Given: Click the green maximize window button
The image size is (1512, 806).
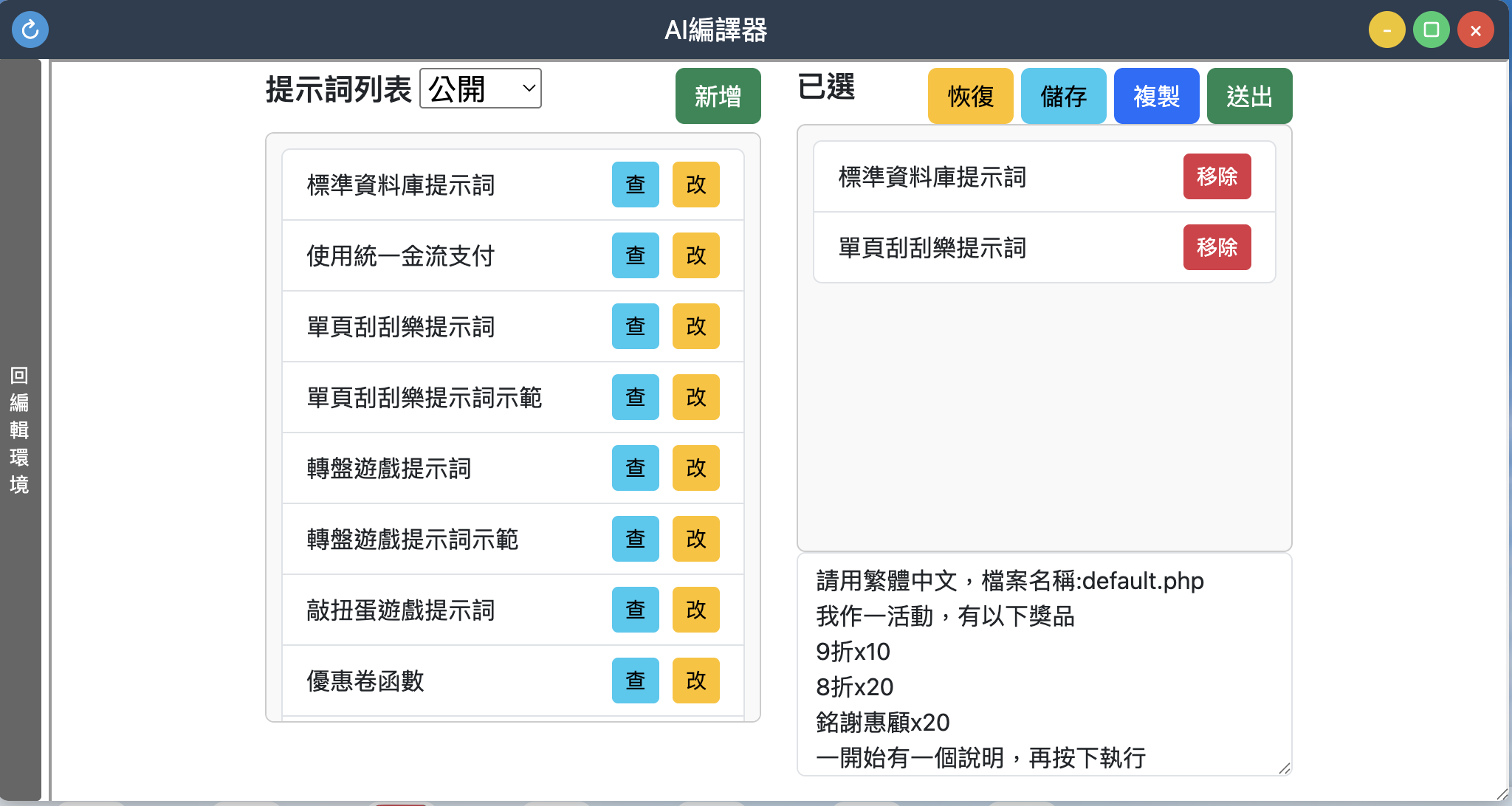Looking at the screenshot, I should 1431,30.
